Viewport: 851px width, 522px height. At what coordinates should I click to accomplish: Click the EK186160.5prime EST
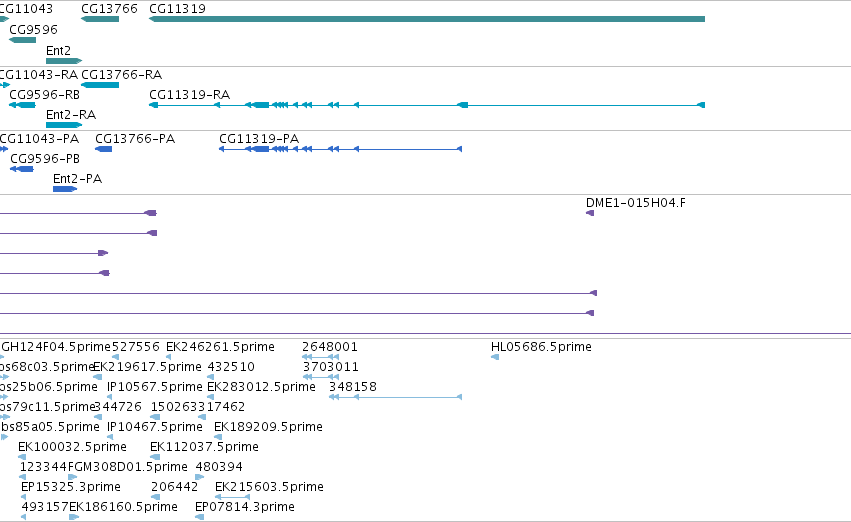point(74,517)
